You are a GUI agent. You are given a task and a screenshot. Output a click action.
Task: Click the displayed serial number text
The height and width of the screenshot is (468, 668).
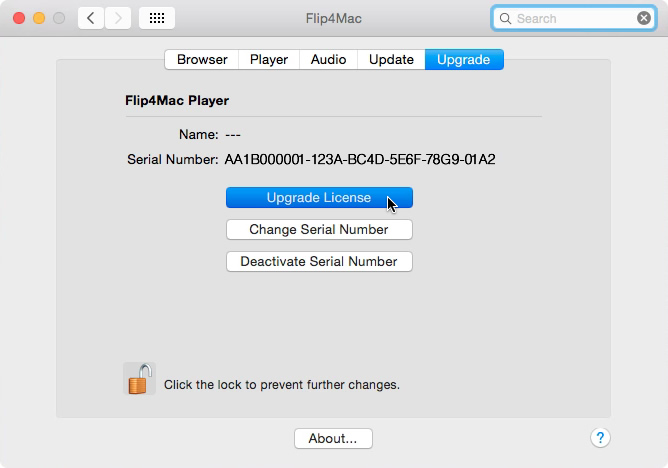click(360, 160)
